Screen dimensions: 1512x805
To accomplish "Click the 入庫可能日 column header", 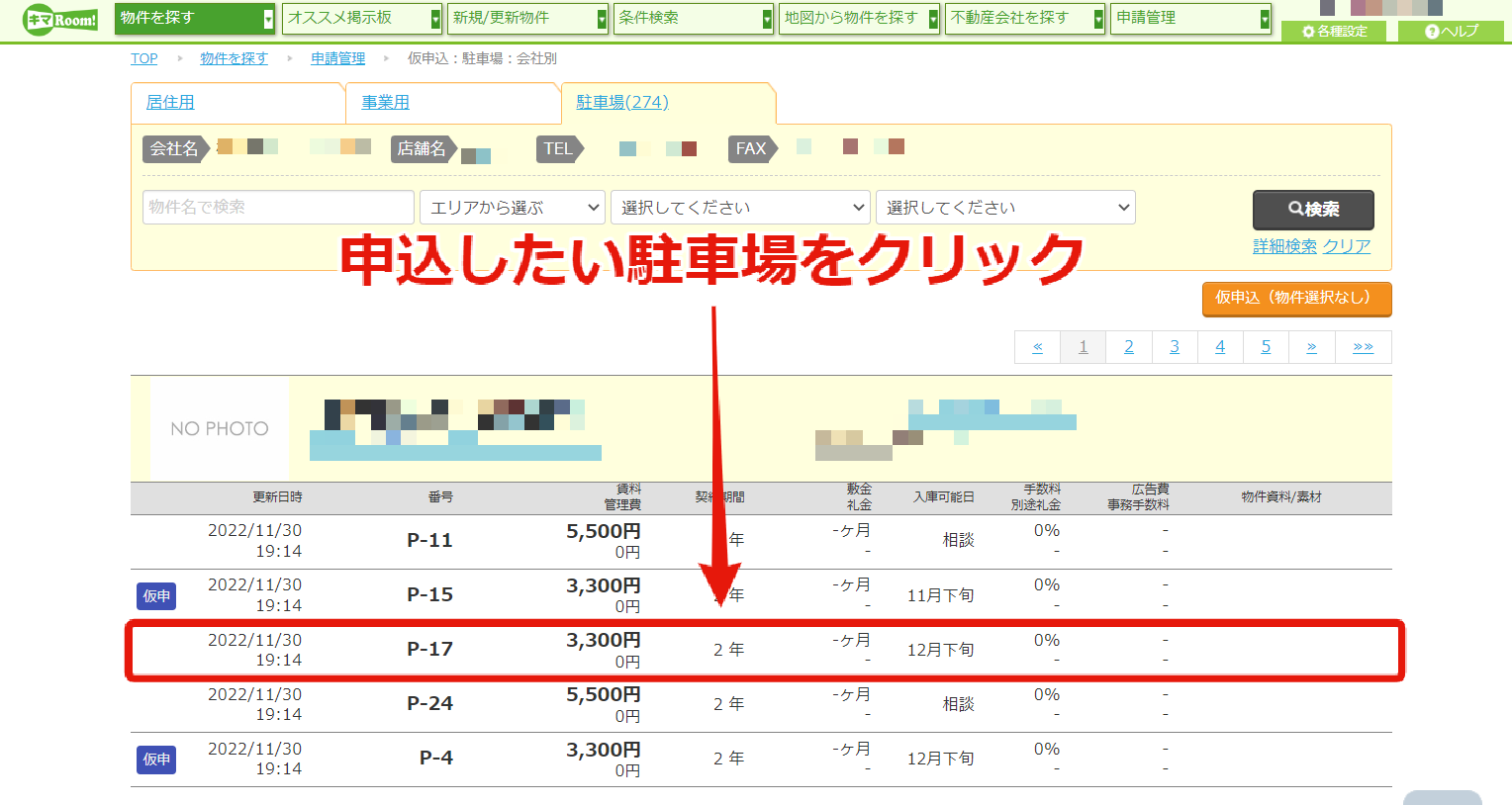I will click(943, 497).
